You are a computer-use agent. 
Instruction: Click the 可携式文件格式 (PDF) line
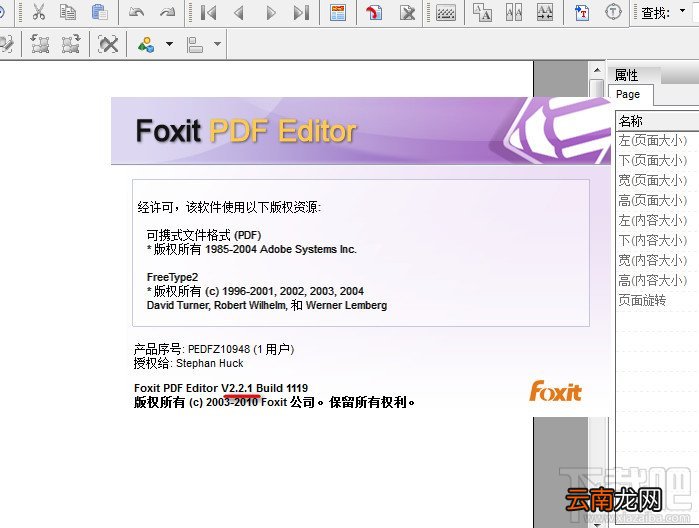[204, 235]
